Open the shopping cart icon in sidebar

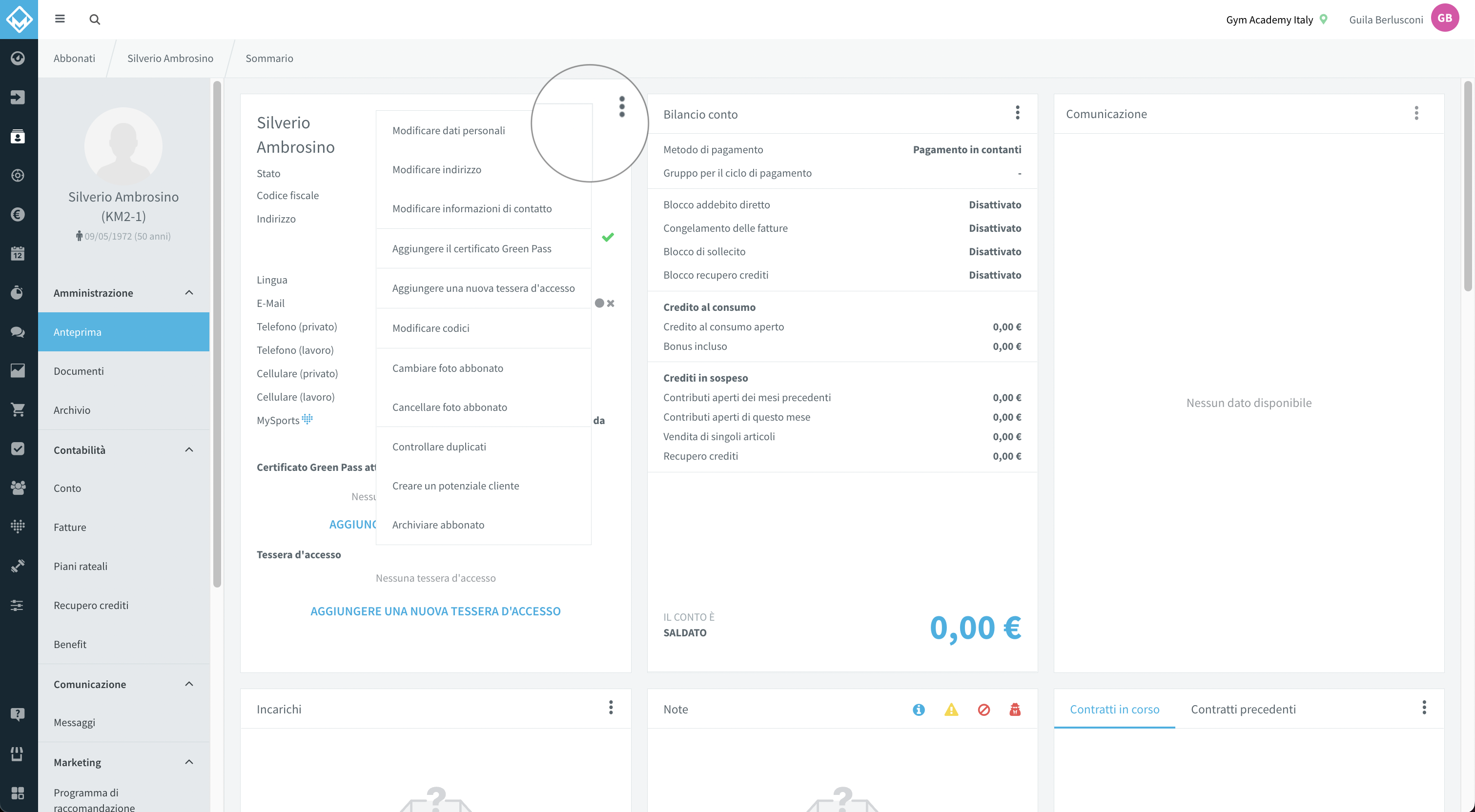18,409
